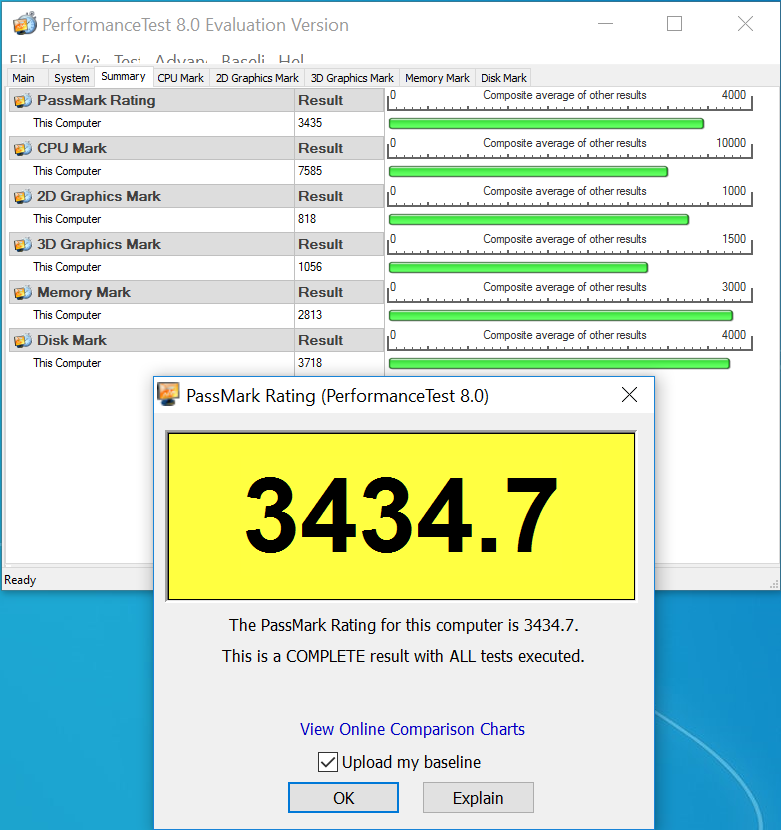Click the Disk Mark row icon
This screenshot has width=781, height=830.
(23, 341)
